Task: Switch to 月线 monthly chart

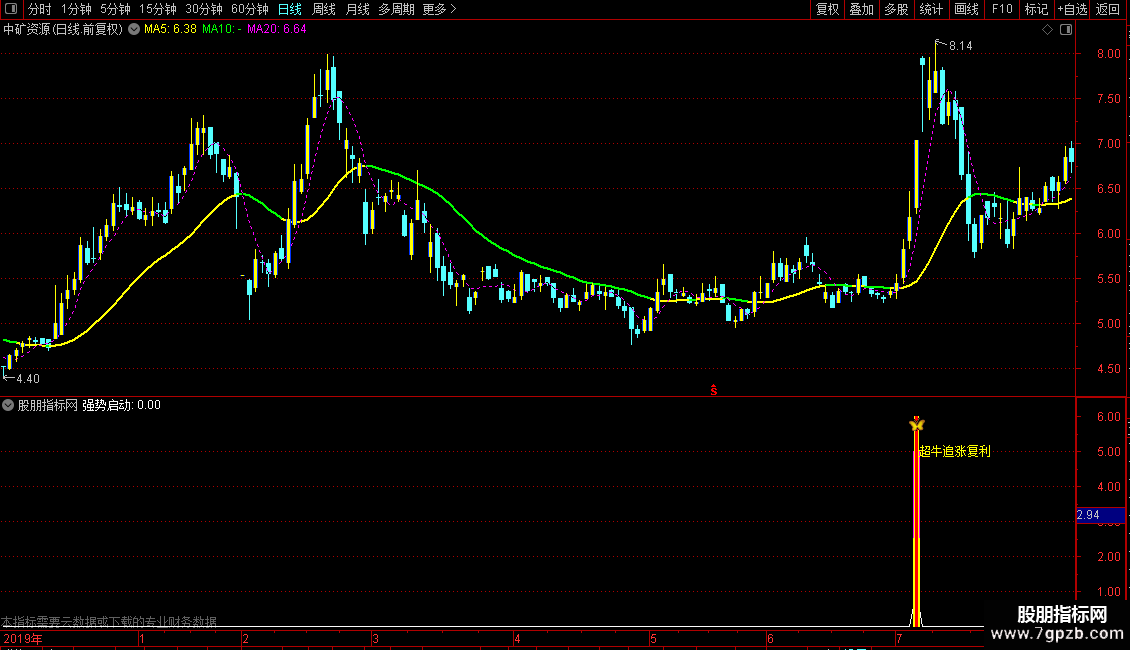Action: (357, 9)
